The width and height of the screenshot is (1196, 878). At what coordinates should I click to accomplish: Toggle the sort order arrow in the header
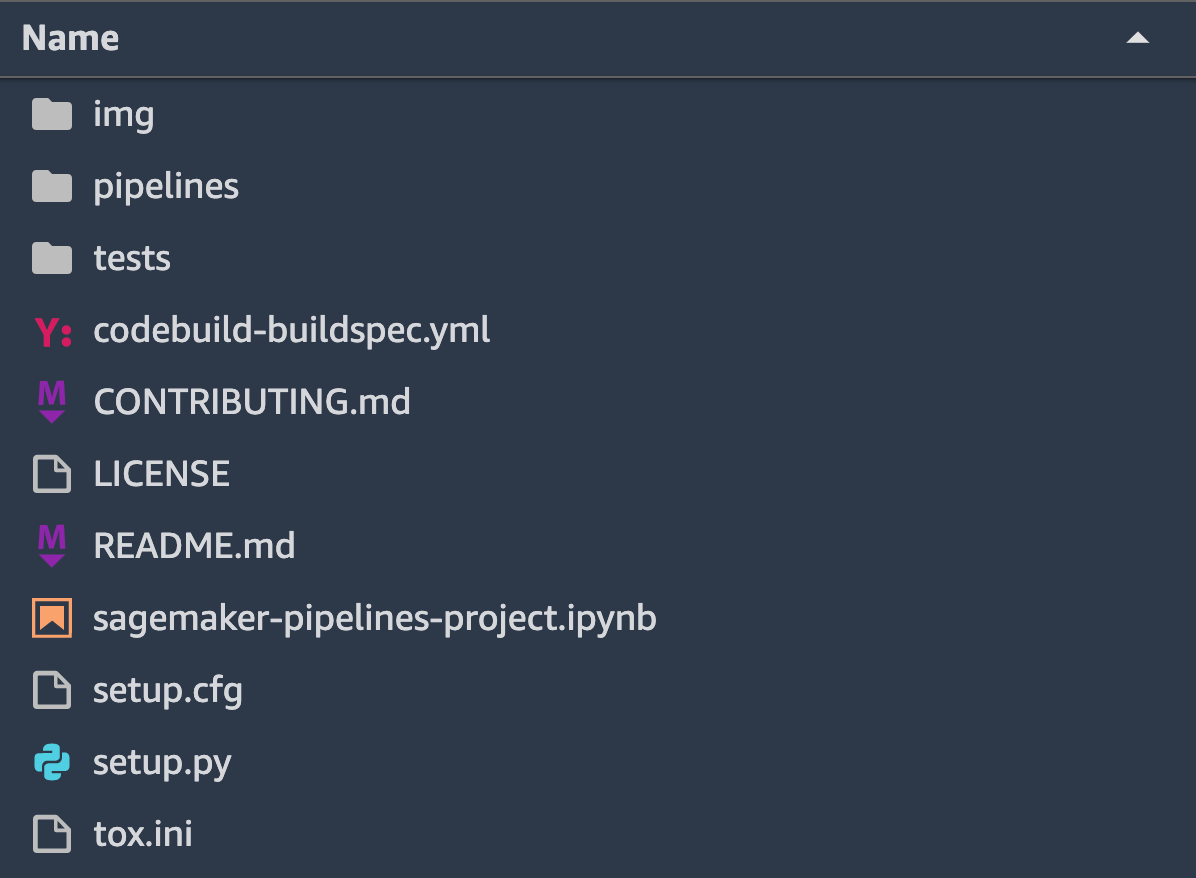[1137, 39]
